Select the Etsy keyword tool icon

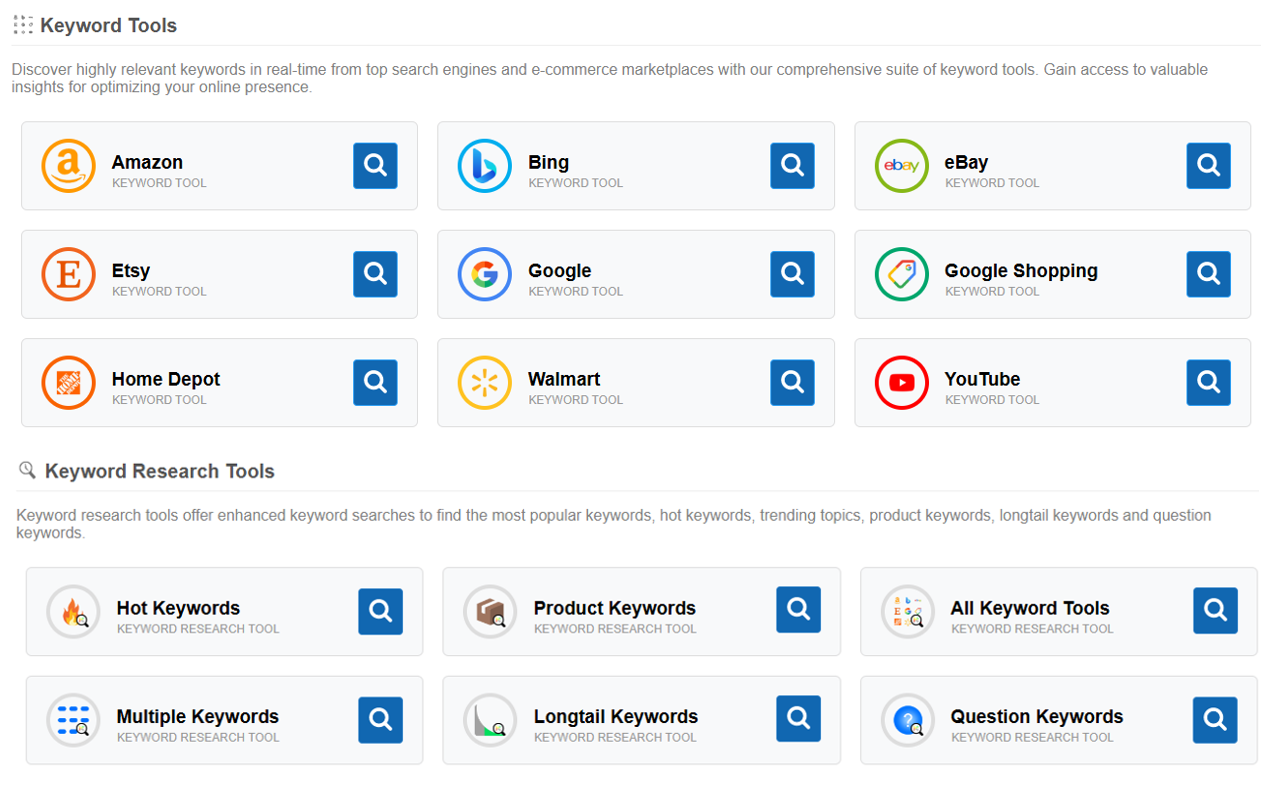68,273
